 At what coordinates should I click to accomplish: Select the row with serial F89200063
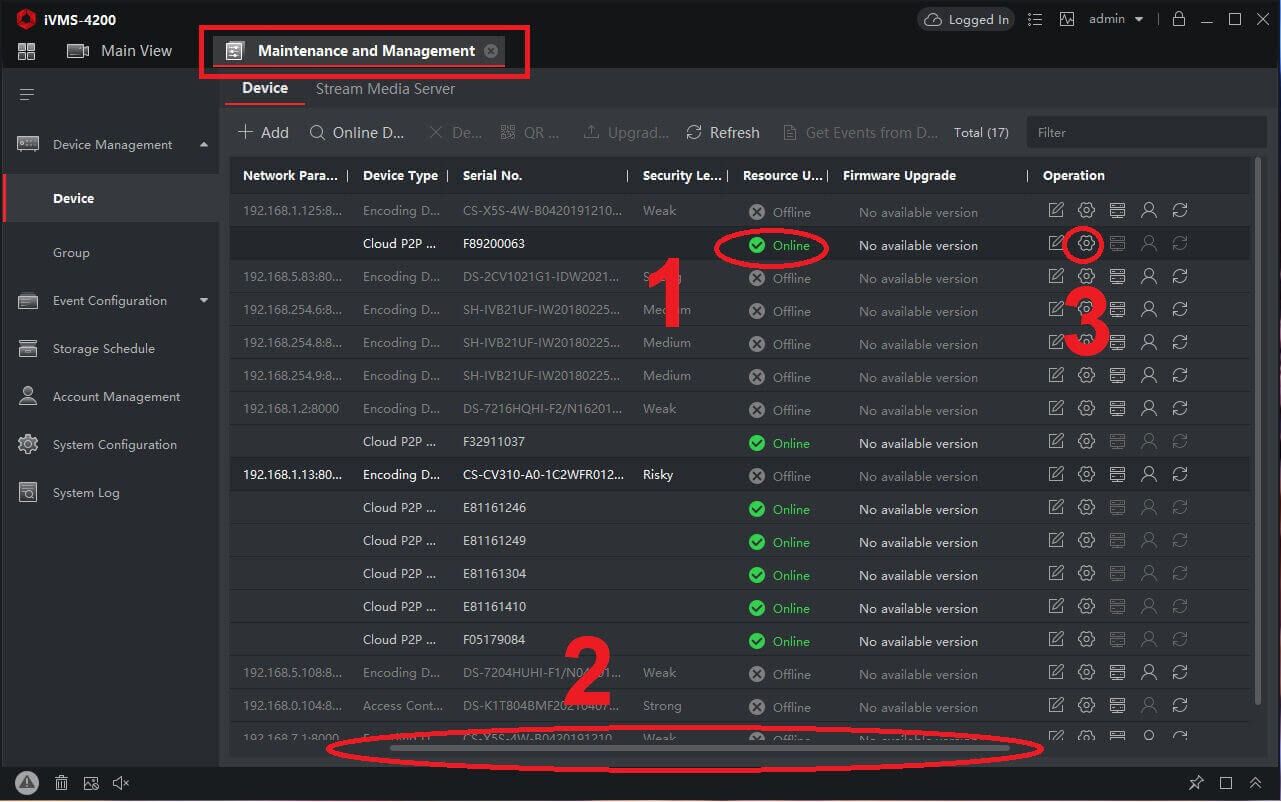740,243
